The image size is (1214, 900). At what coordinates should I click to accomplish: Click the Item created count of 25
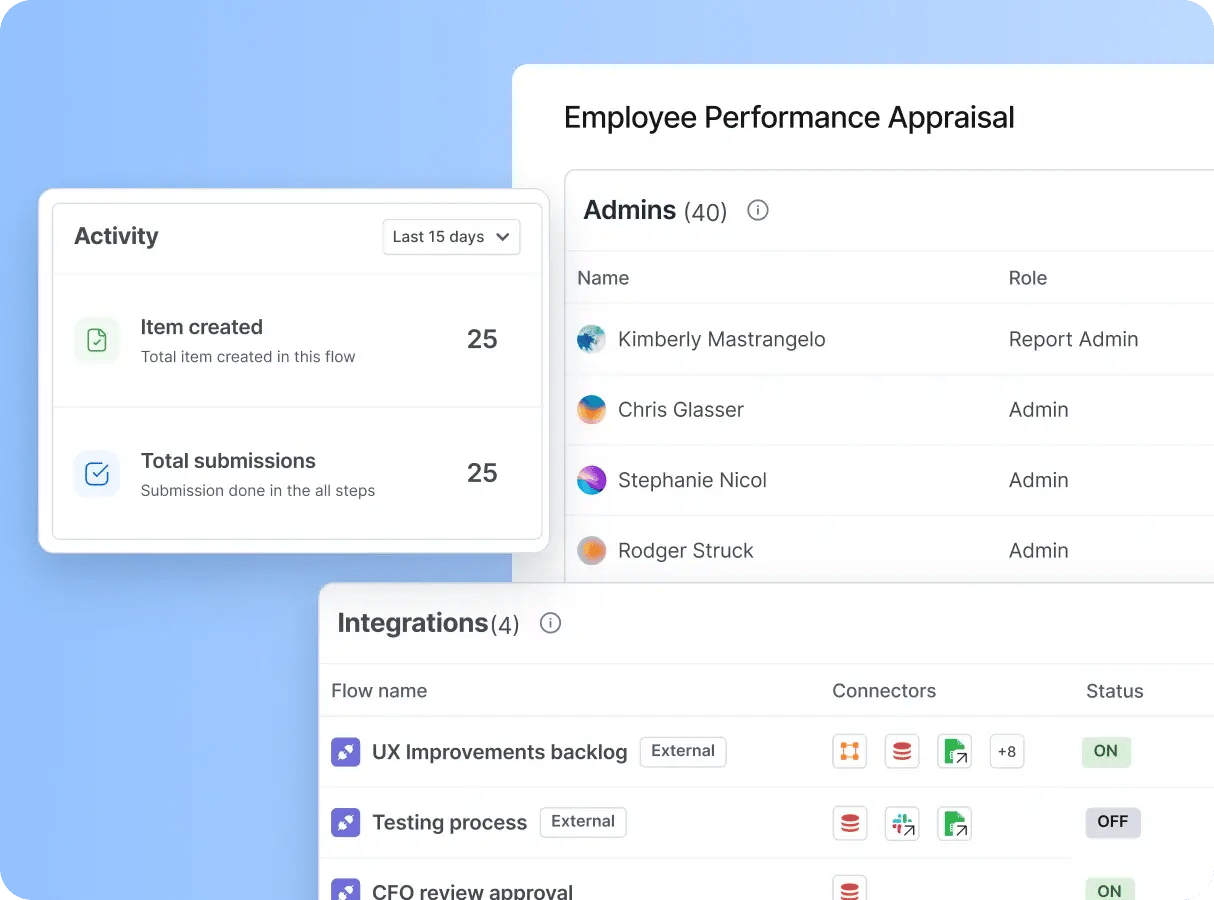coord(482,339)
